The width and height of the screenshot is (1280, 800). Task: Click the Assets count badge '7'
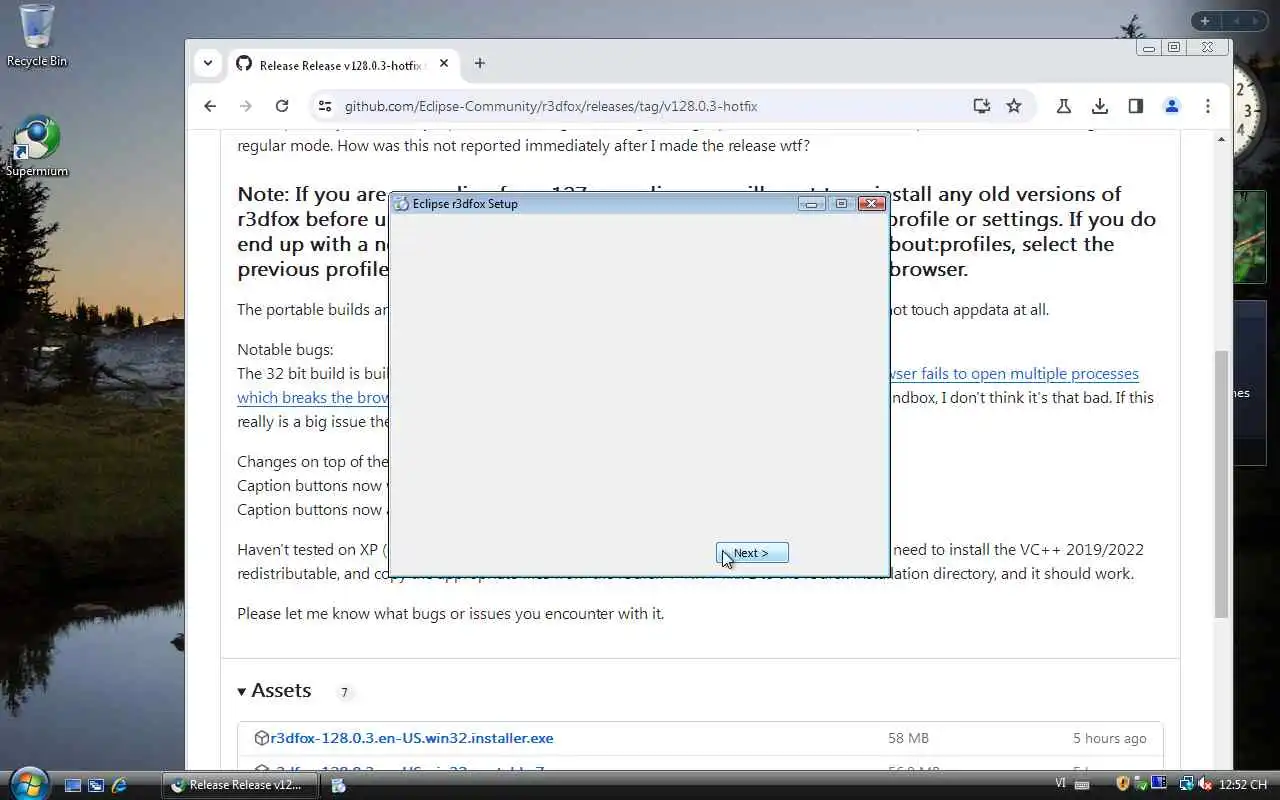344,692
